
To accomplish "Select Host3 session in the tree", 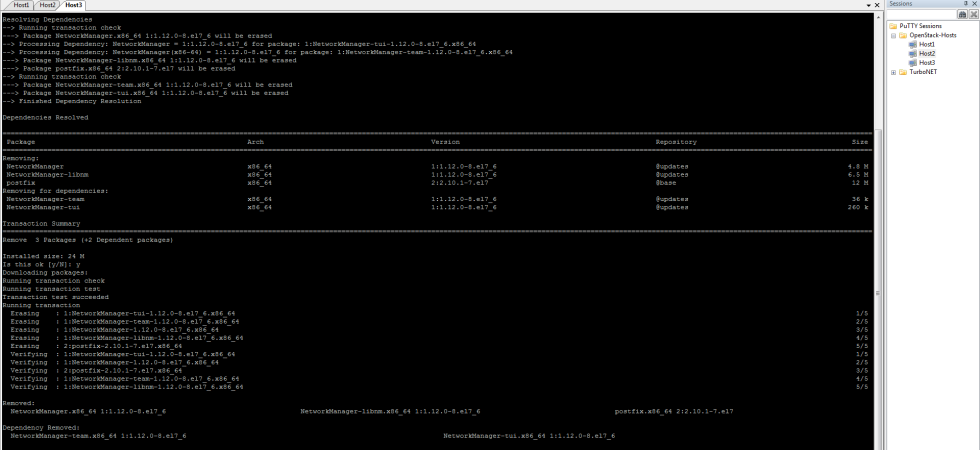I will coord(927,62).
